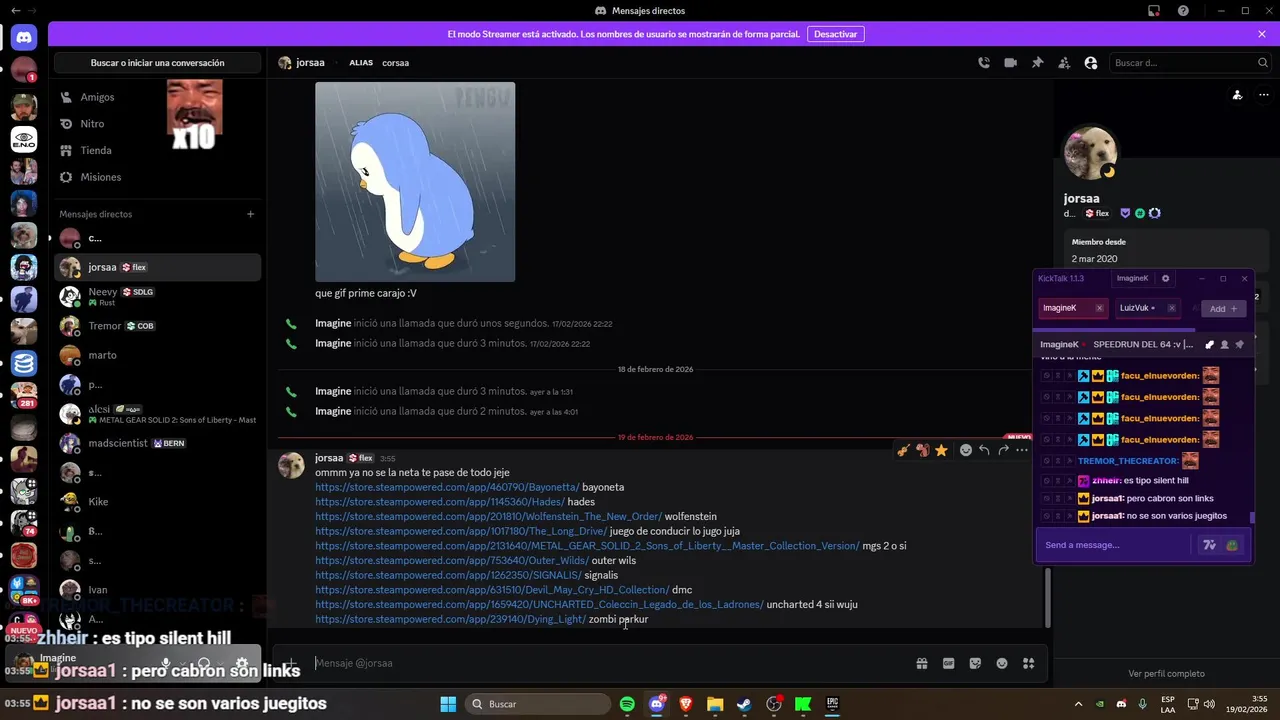Open the apps launcher icon in message bar
The width and height of the screenshot is (1280, 720).
point(1028,663)
